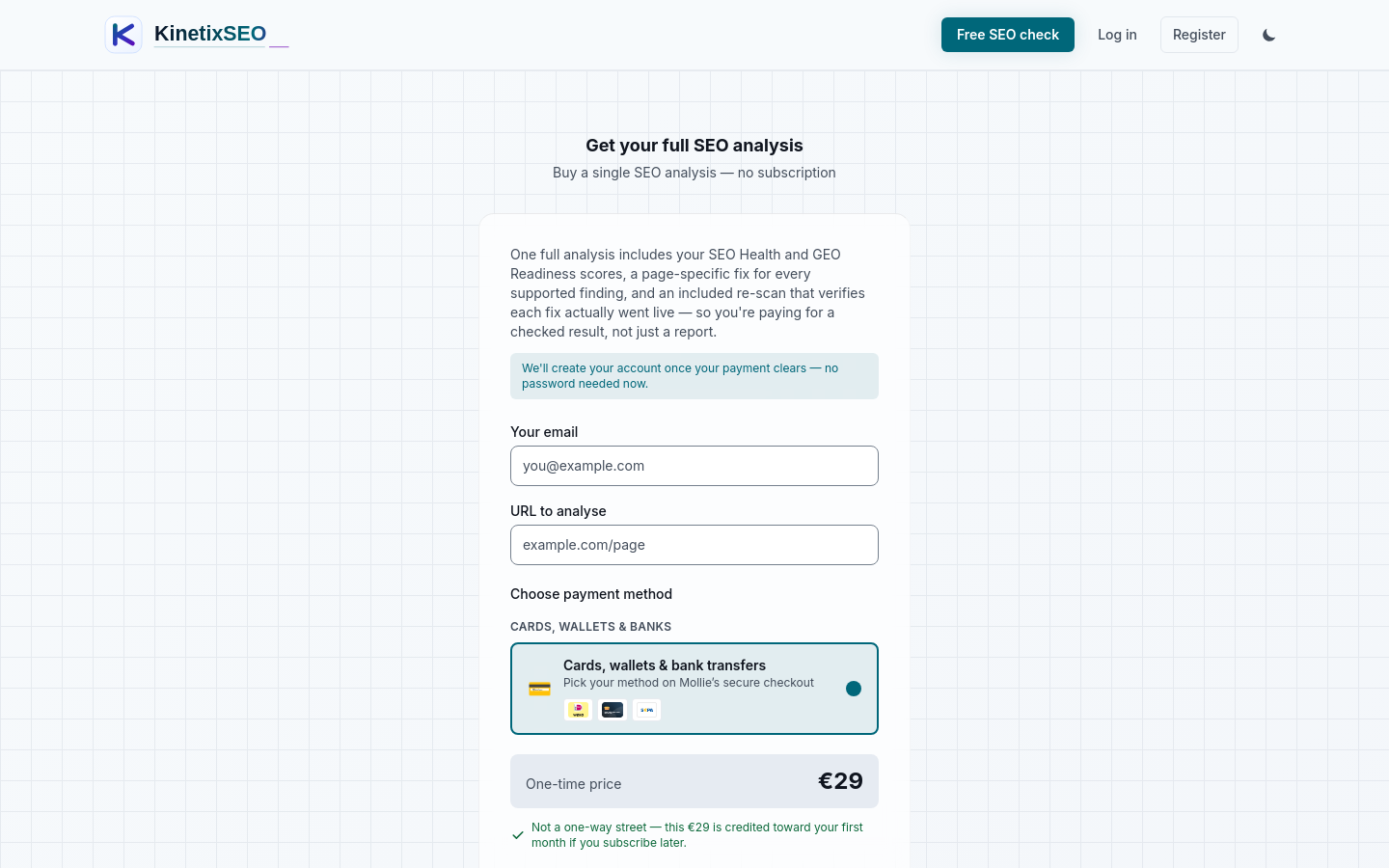Click the dark credit card payment logo
The height and width of the screenshot is (868, 1389).
click(613, 710)
